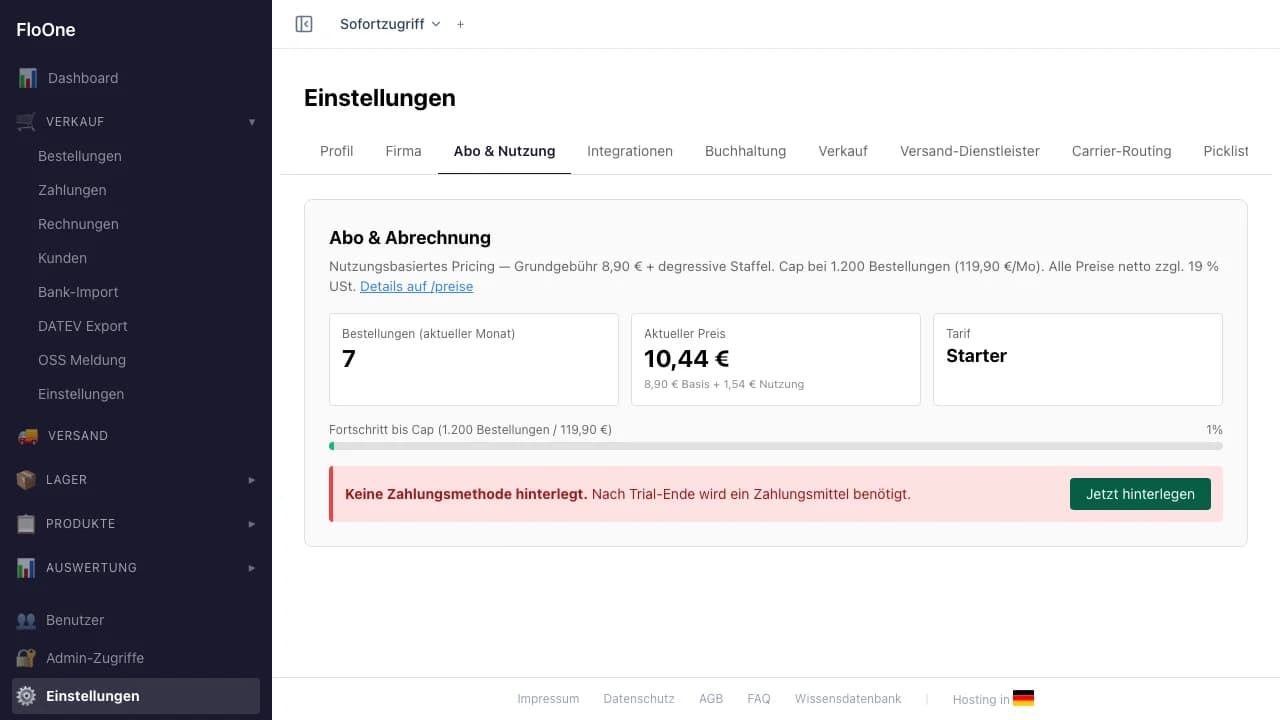Viewport: 1280px width, 720px height.
Task: Click the FloOne logo text
Action: pyautogui.click(x=46, y=30)
